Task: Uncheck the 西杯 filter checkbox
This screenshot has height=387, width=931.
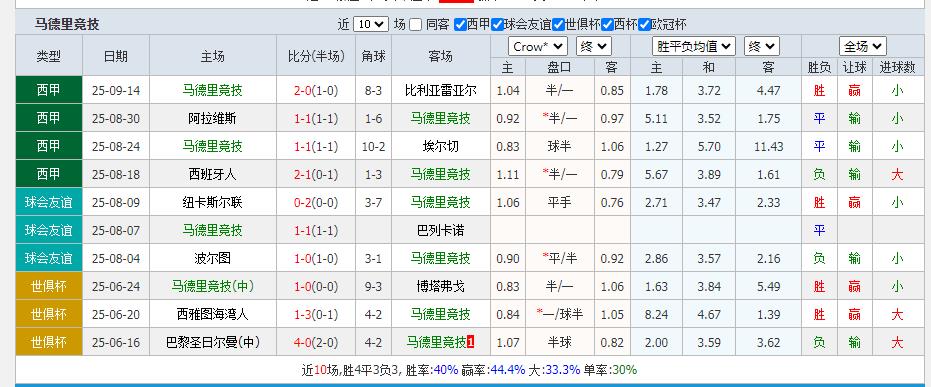Action: (x=607, y=25)
